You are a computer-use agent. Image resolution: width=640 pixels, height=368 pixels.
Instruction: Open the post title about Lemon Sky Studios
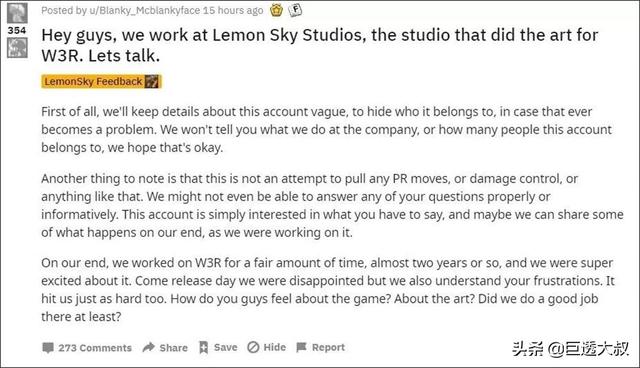320,45
